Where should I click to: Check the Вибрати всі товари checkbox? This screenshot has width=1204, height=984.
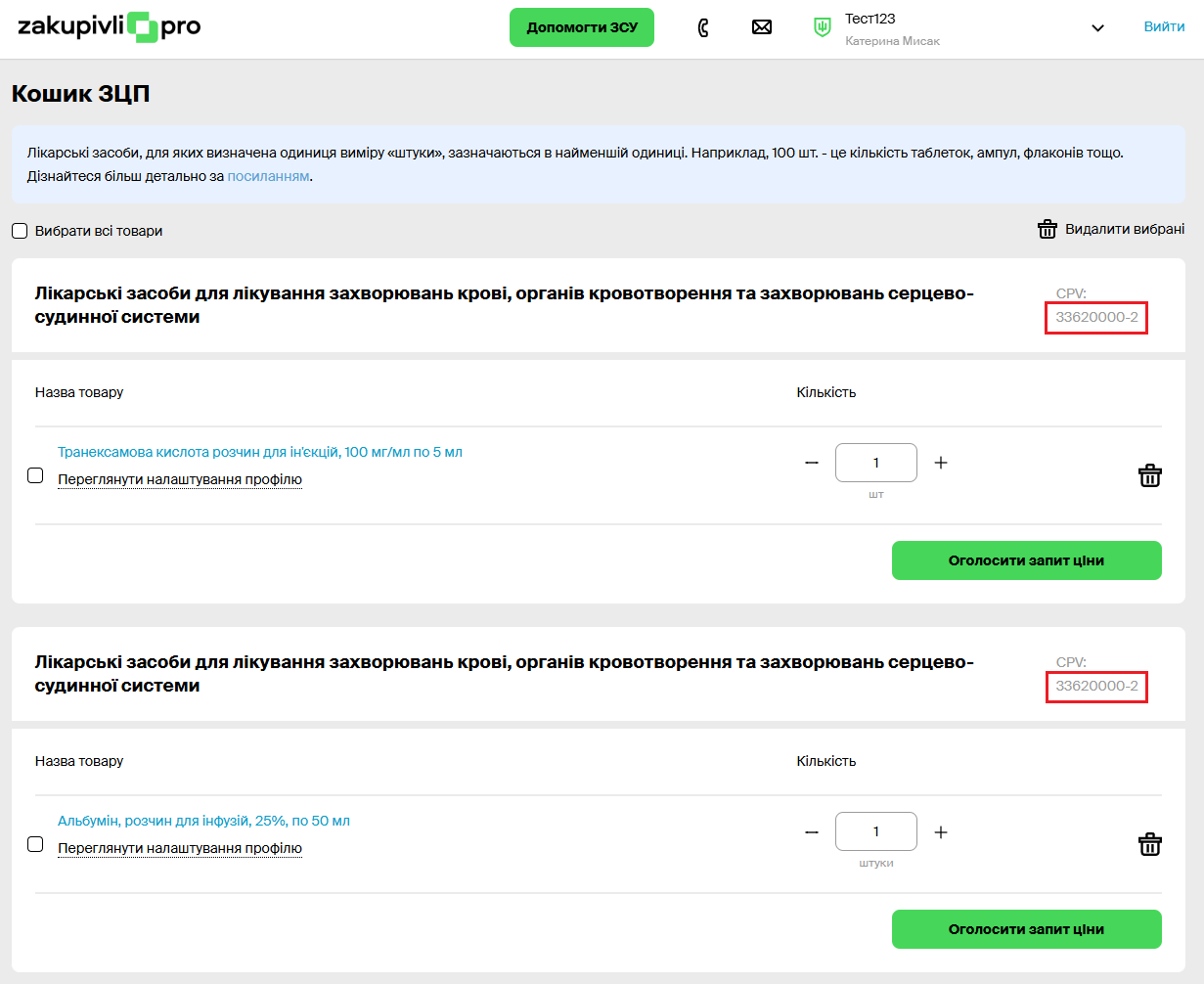[20, 232]
